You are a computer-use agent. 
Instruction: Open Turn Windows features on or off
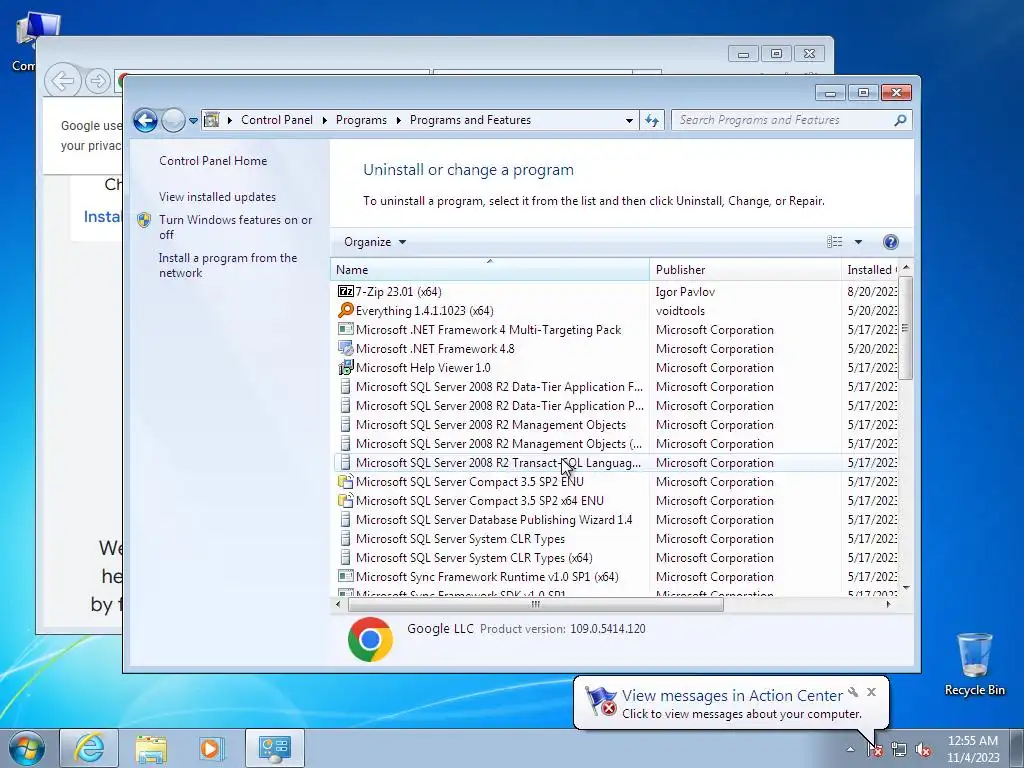click(x=236, y=227)
